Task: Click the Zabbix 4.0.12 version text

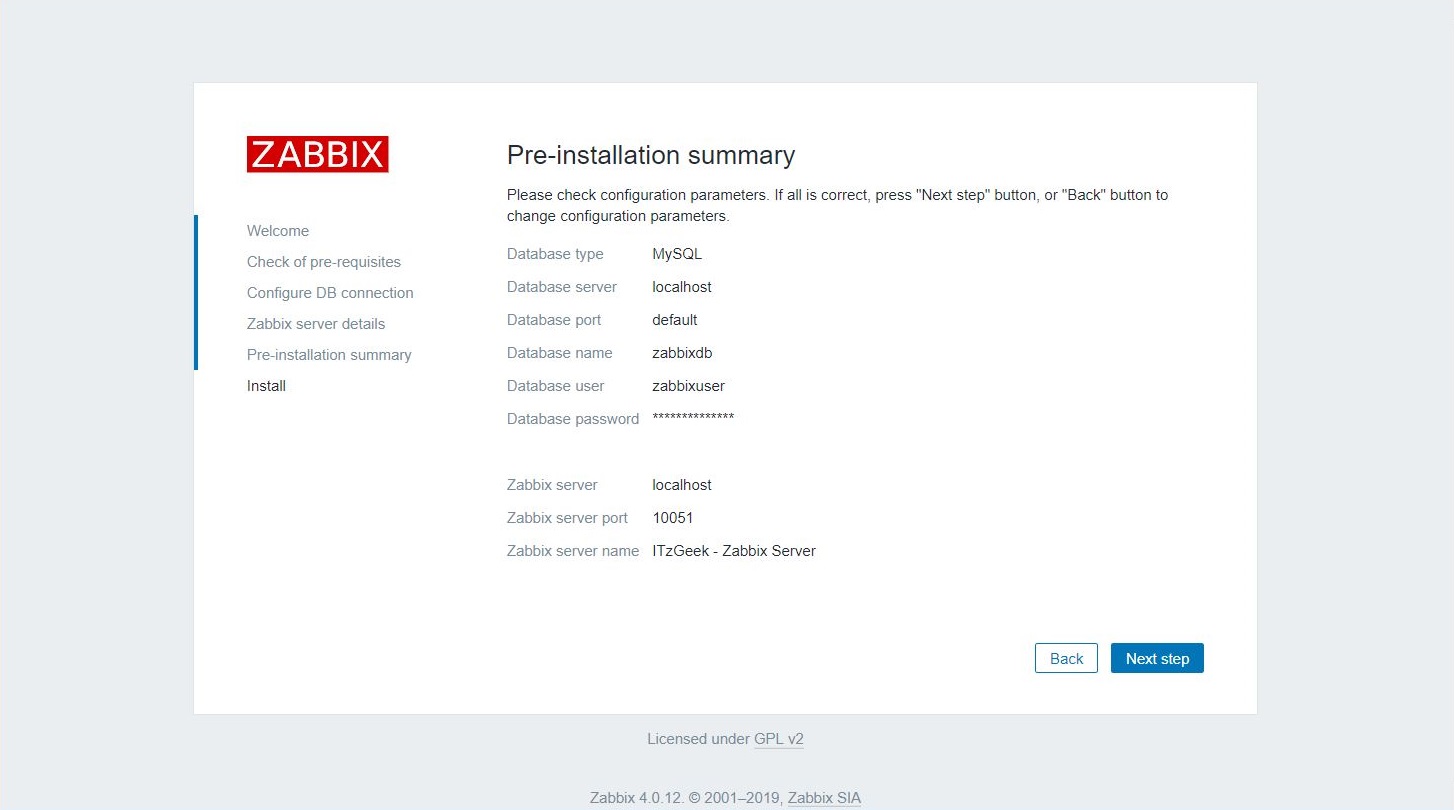Action: click(637, 798)
